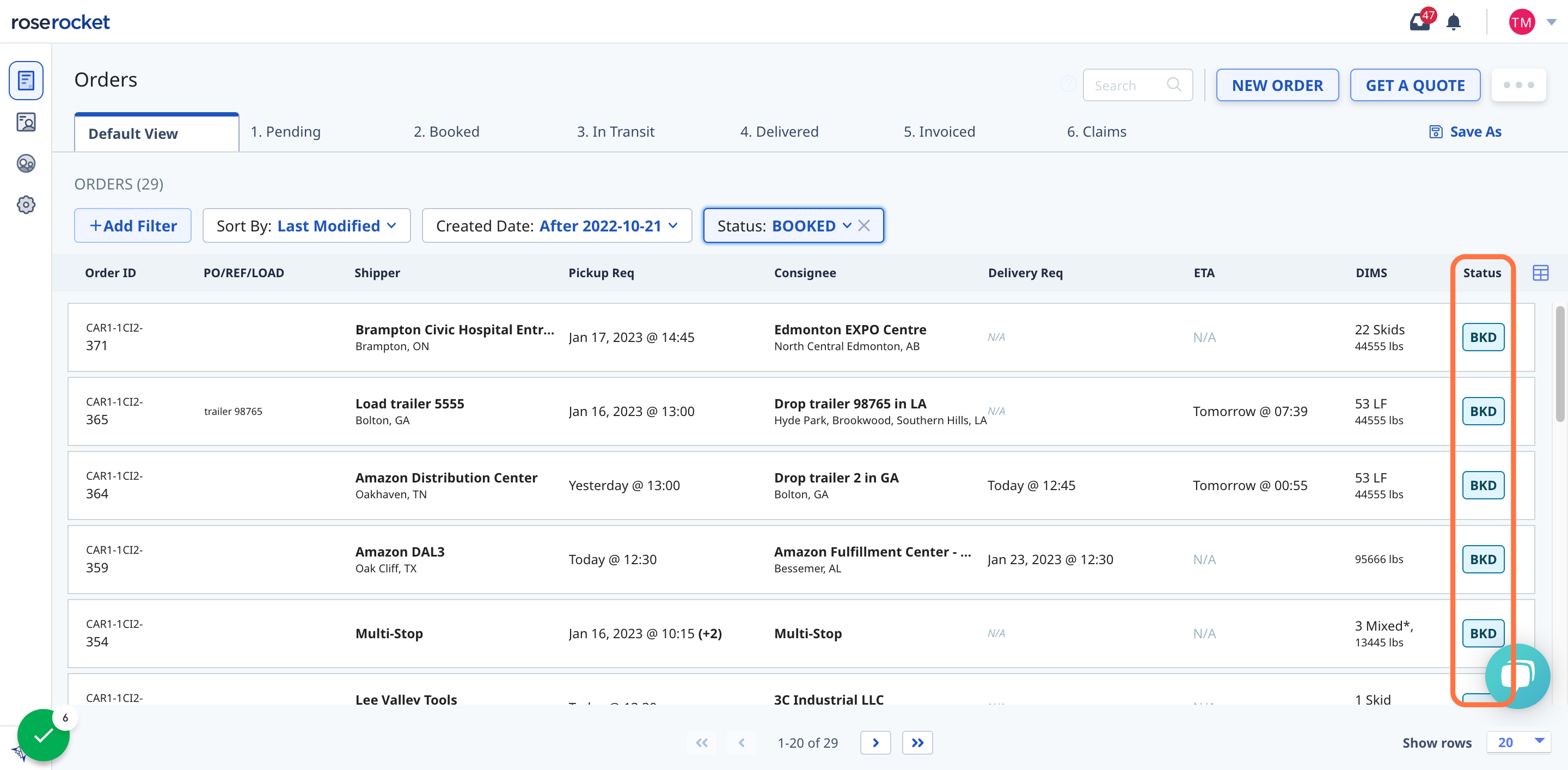Open order CAR1-1CI2-365
Viewport: 1568px width, 770px height.
(114, 412)
